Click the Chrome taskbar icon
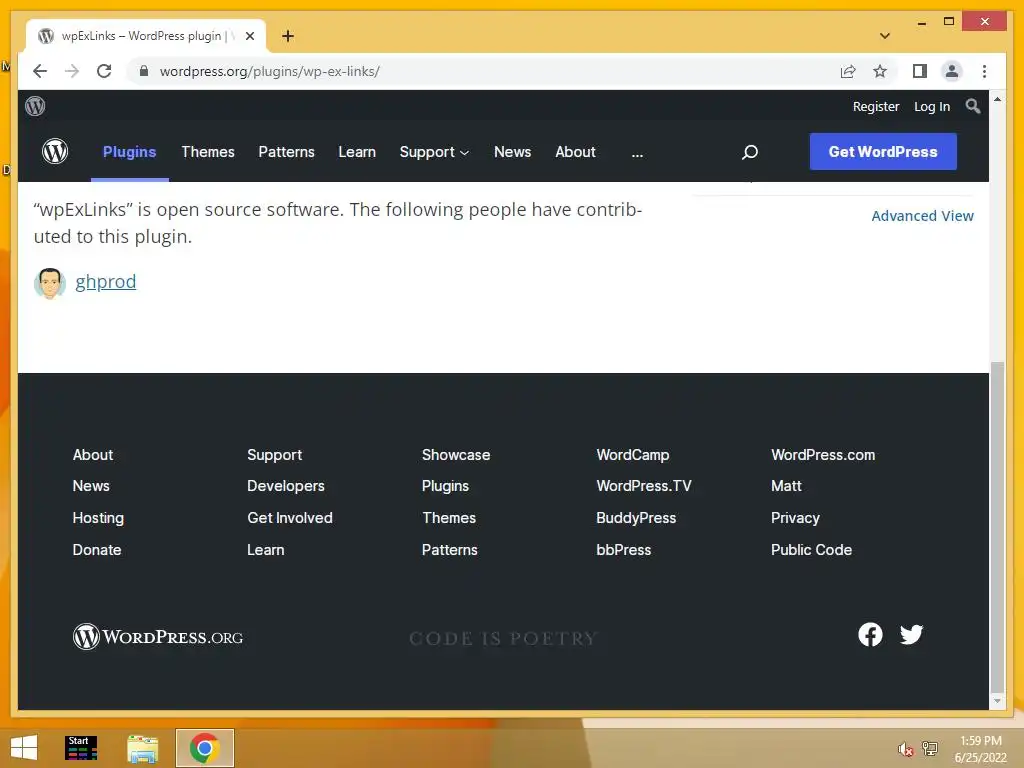 (x=204, y=748)
